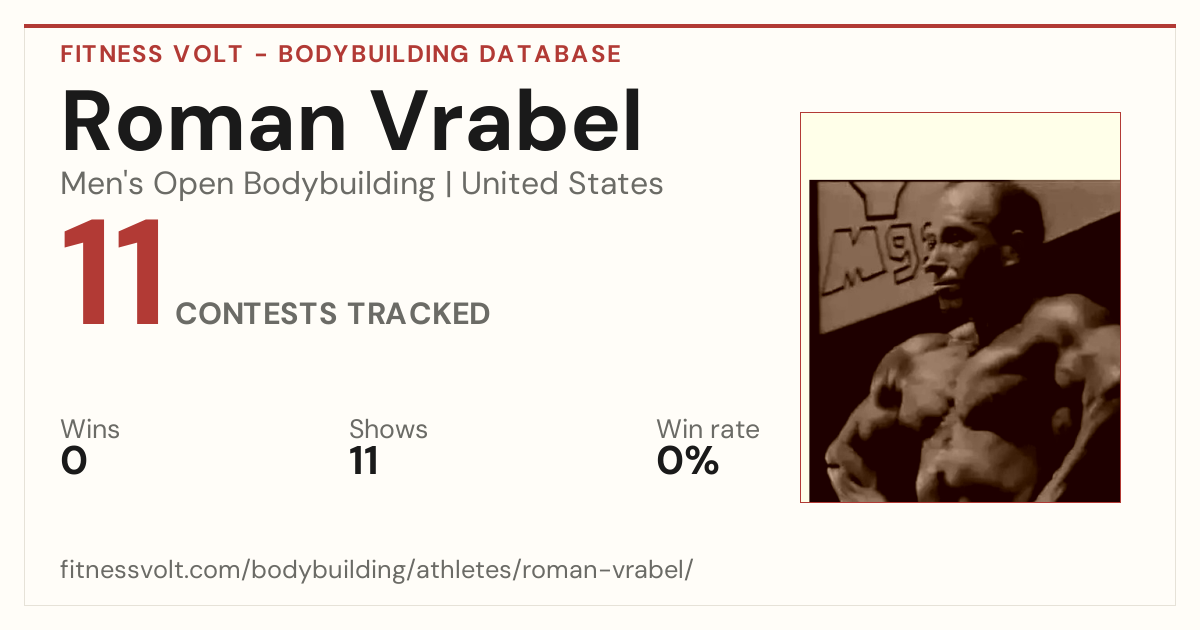Select the Men's Open Bodybuilding division text
The width and height of the screenshot is (1200, 630).
248,184
